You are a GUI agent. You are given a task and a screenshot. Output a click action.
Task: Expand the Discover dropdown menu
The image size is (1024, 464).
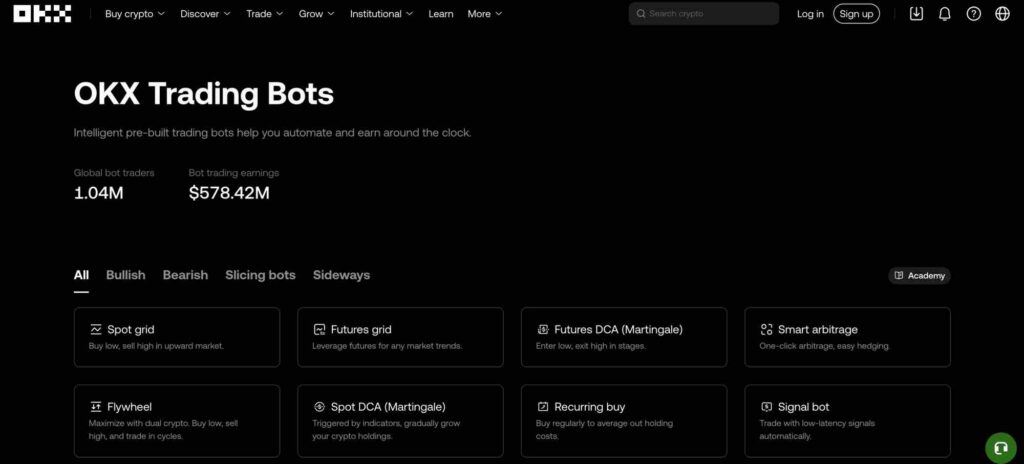click(x=205, y=14)
